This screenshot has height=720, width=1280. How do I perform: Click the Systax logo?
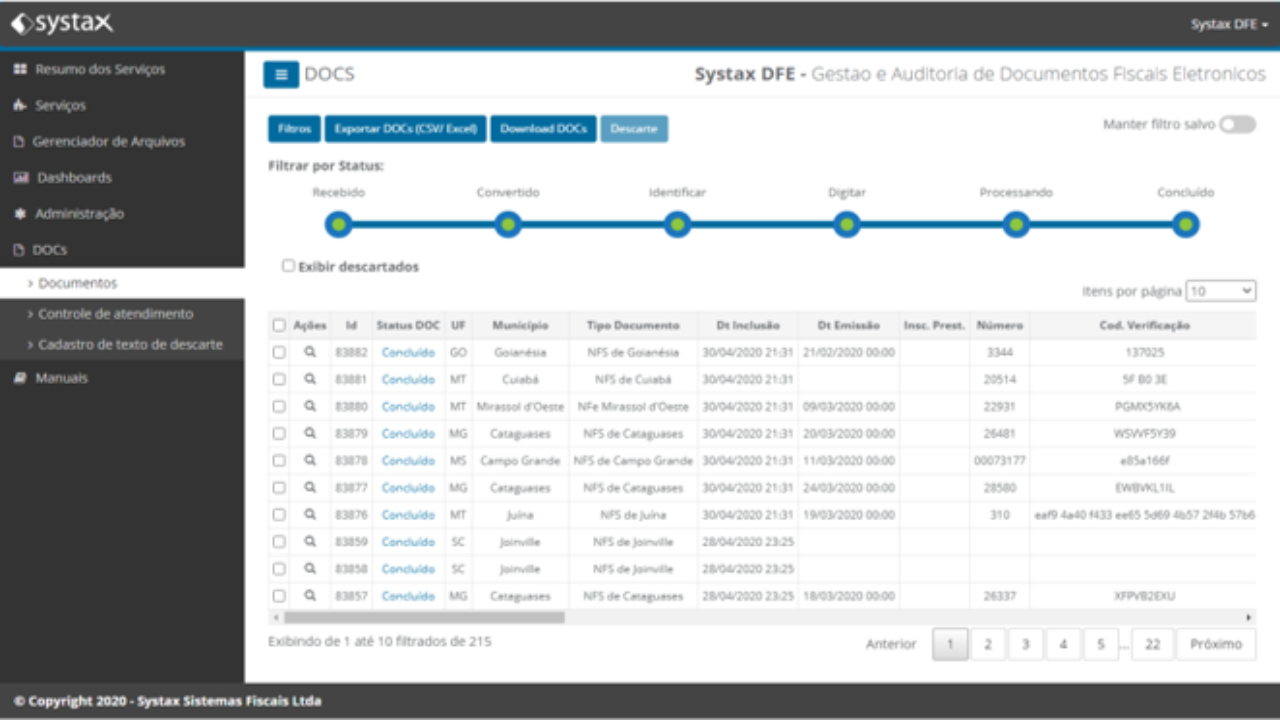coord(62,23)
